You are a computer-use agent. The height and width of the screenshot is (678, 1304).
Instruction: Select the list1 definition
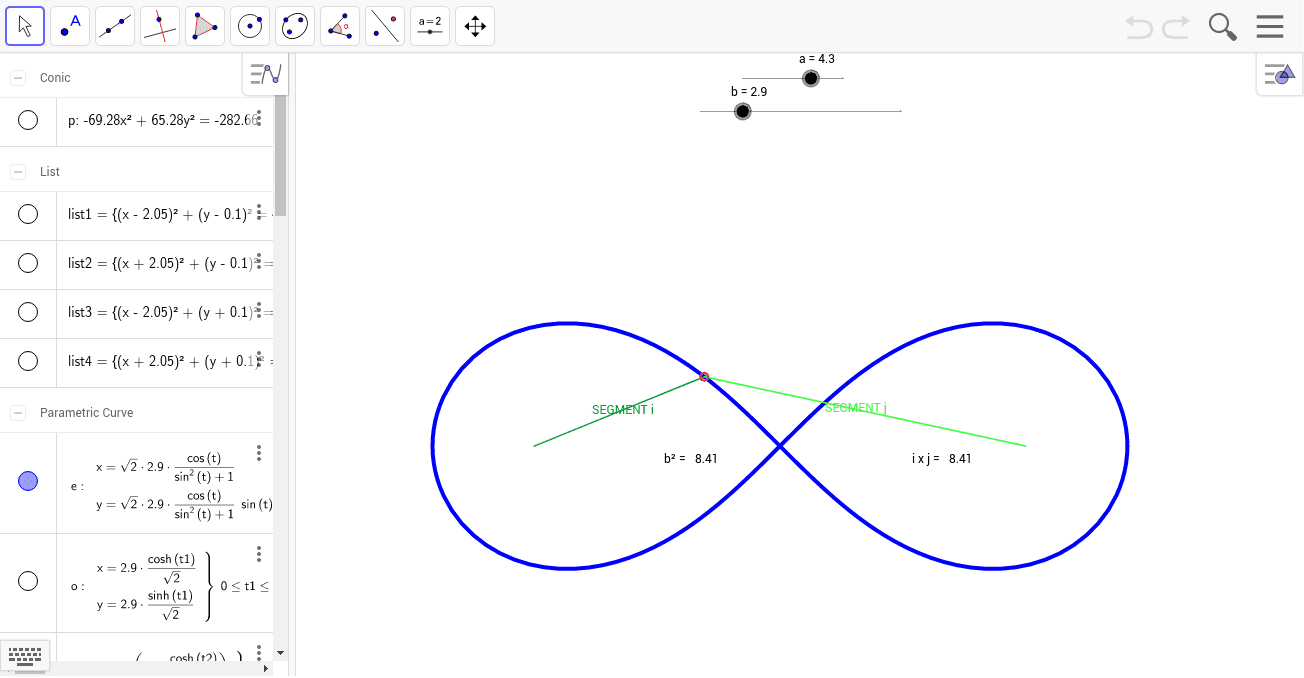coord(166,214)
